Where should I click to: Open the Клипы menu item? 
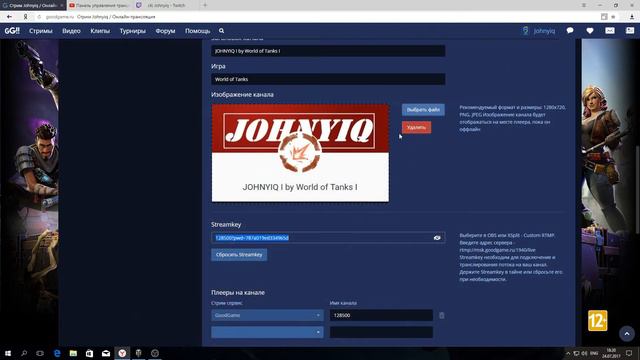[100, 31]
